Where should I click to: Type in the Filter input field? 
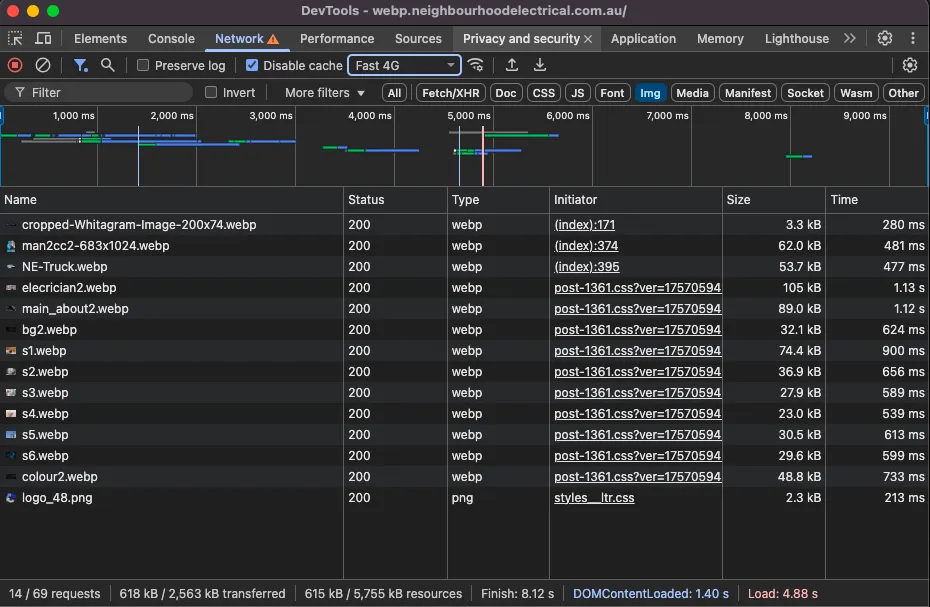pyautogui.click(x=110, y=93)
